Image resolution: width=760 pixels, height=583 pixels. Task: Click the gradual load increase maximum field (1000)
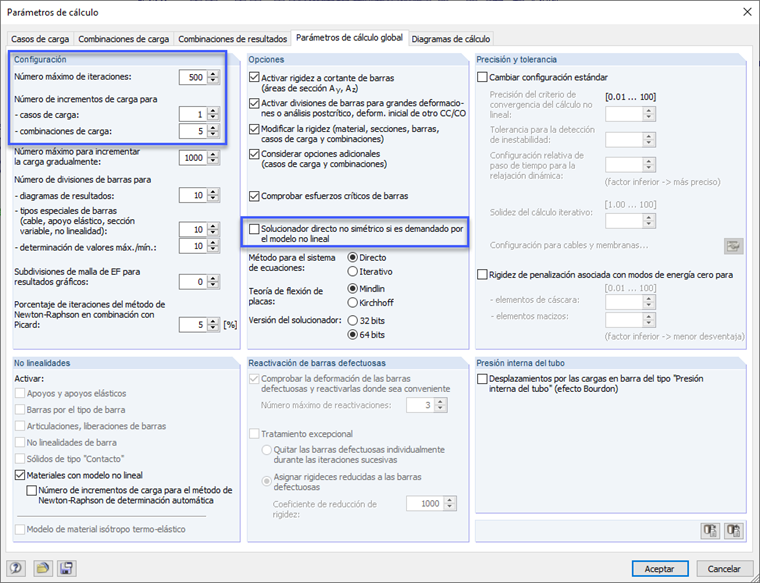(x=193, y=158)
